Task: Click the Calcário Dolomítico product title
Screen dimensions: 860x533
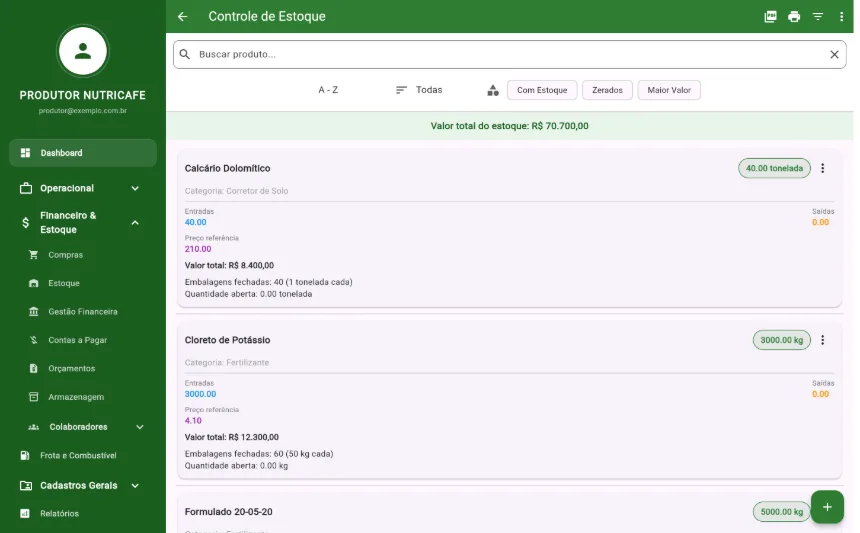Action: click(x=227, y=168)
